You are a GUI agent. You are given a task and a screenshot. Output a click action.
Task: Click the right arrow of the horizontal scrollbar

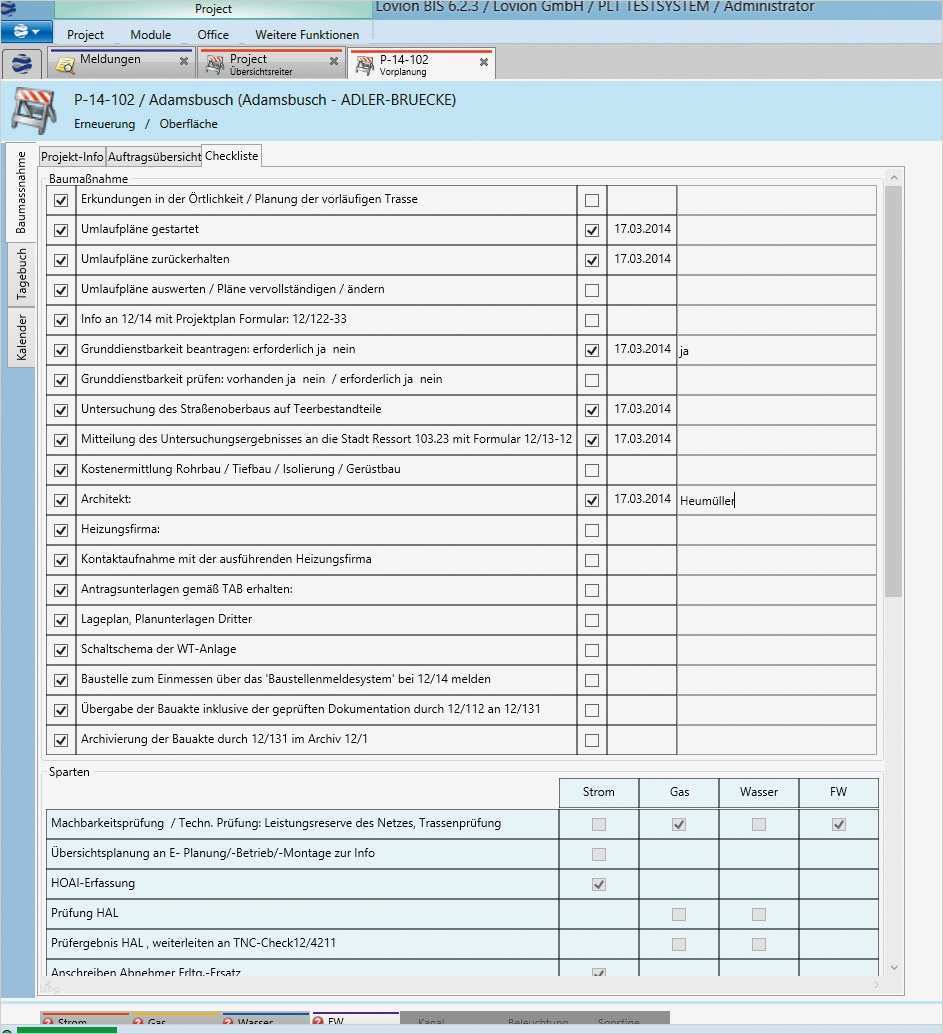click(x=876, y=985)
